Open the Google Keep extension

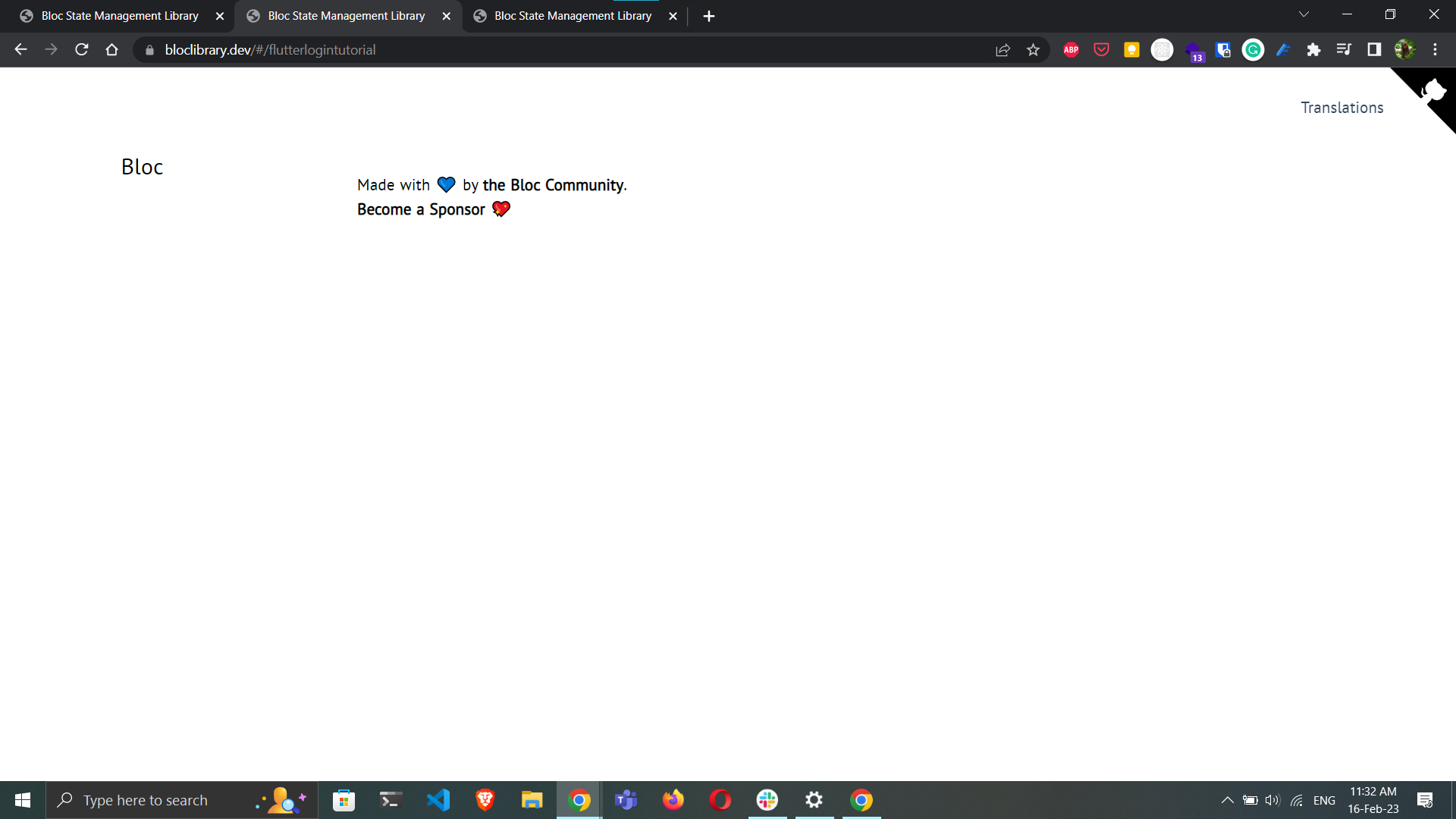point(1131,49)
